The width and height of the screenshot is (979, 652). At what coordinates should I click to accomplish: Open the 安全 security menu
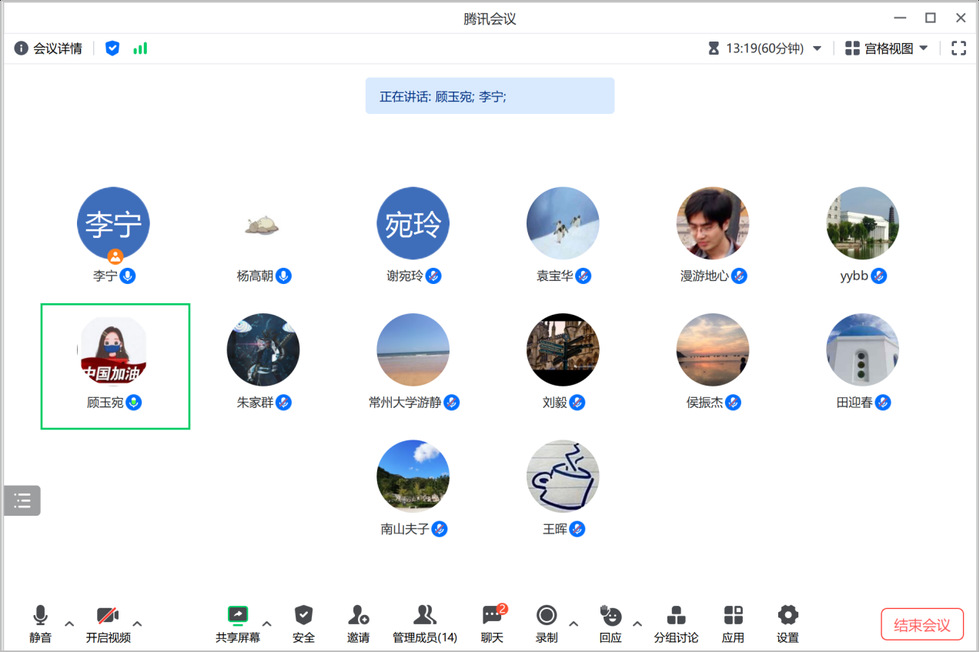(303, 623)
